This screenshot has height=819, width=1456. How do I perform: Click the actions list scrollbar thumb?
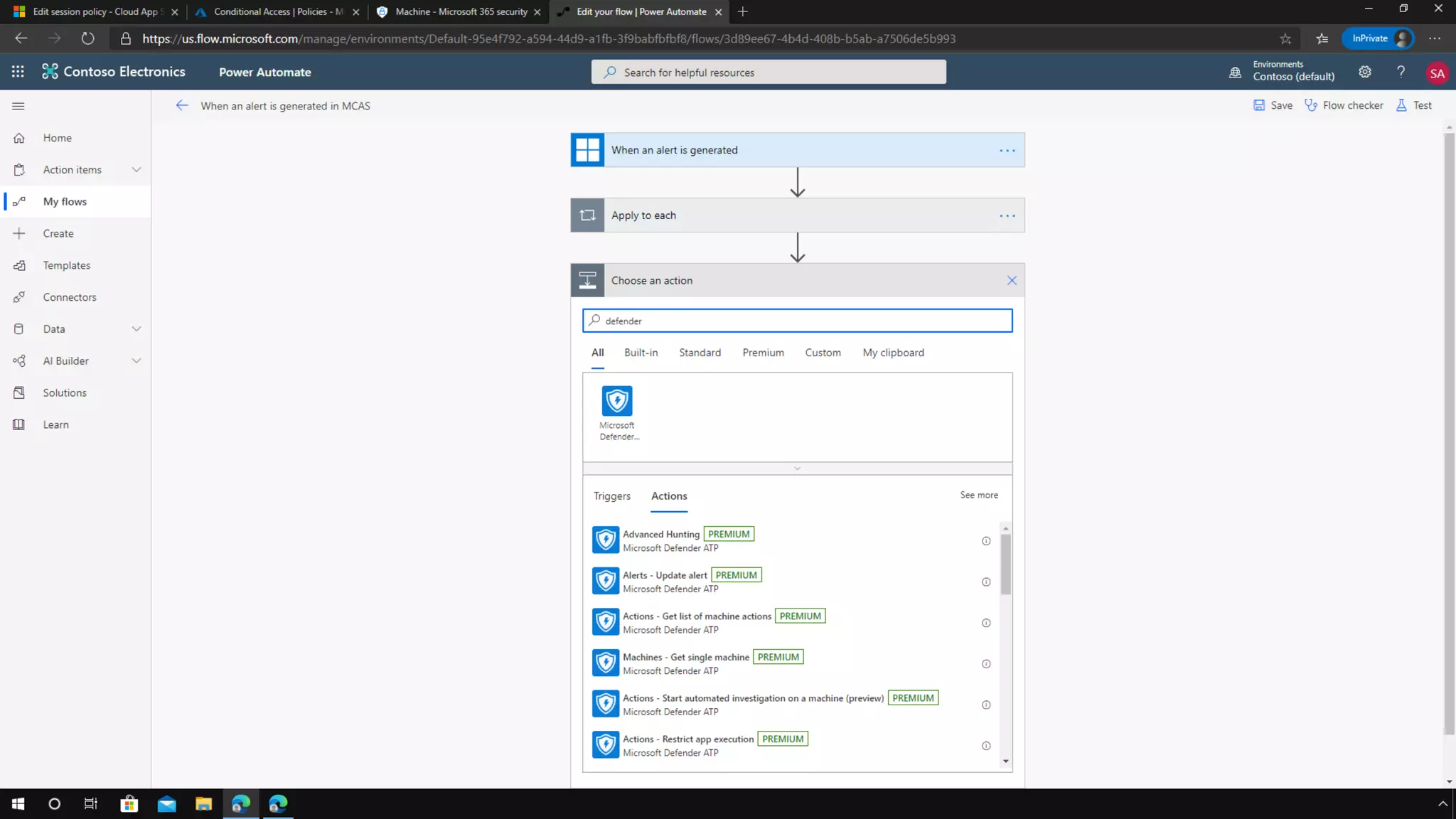click(x=1005, y=564)
